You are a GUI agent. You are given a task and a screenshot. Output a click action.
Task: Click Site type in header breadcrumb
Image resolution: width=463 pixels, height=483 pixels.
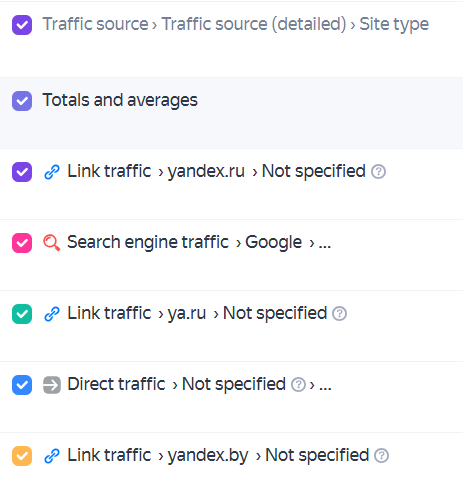(x=394, y=24)
